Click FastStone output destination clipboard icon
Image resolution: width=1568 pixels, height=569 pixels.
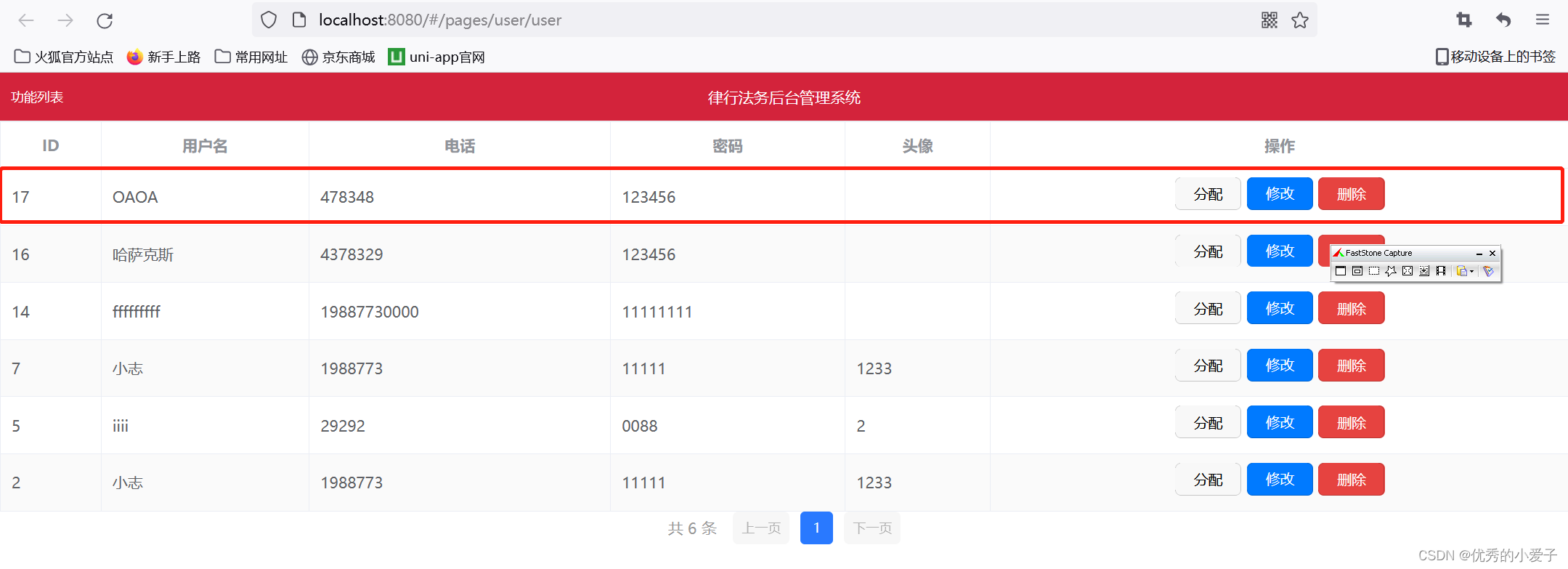(x=1462, y=271)
